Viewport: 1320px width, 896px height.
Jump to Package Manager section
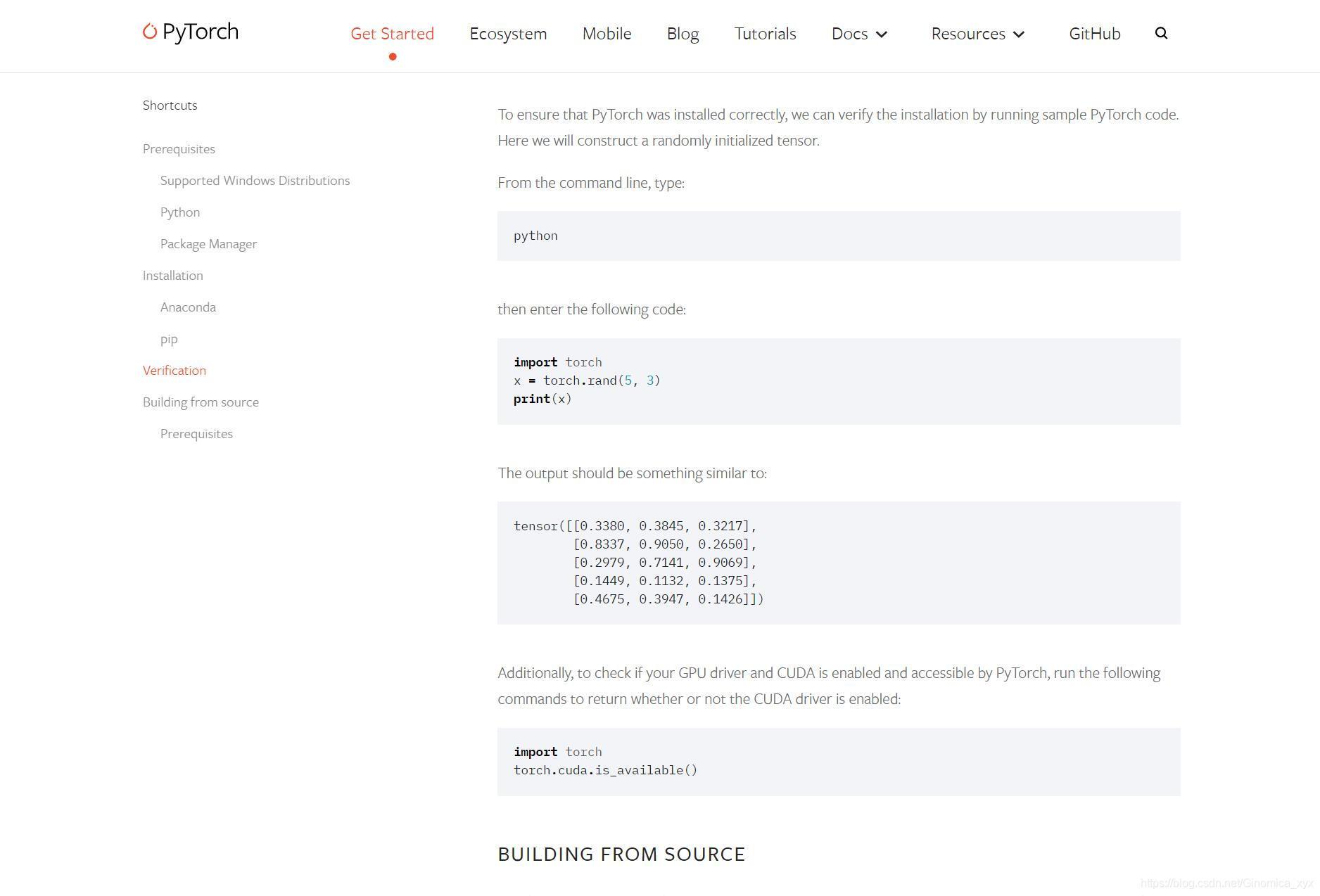[x=208, y=244]
